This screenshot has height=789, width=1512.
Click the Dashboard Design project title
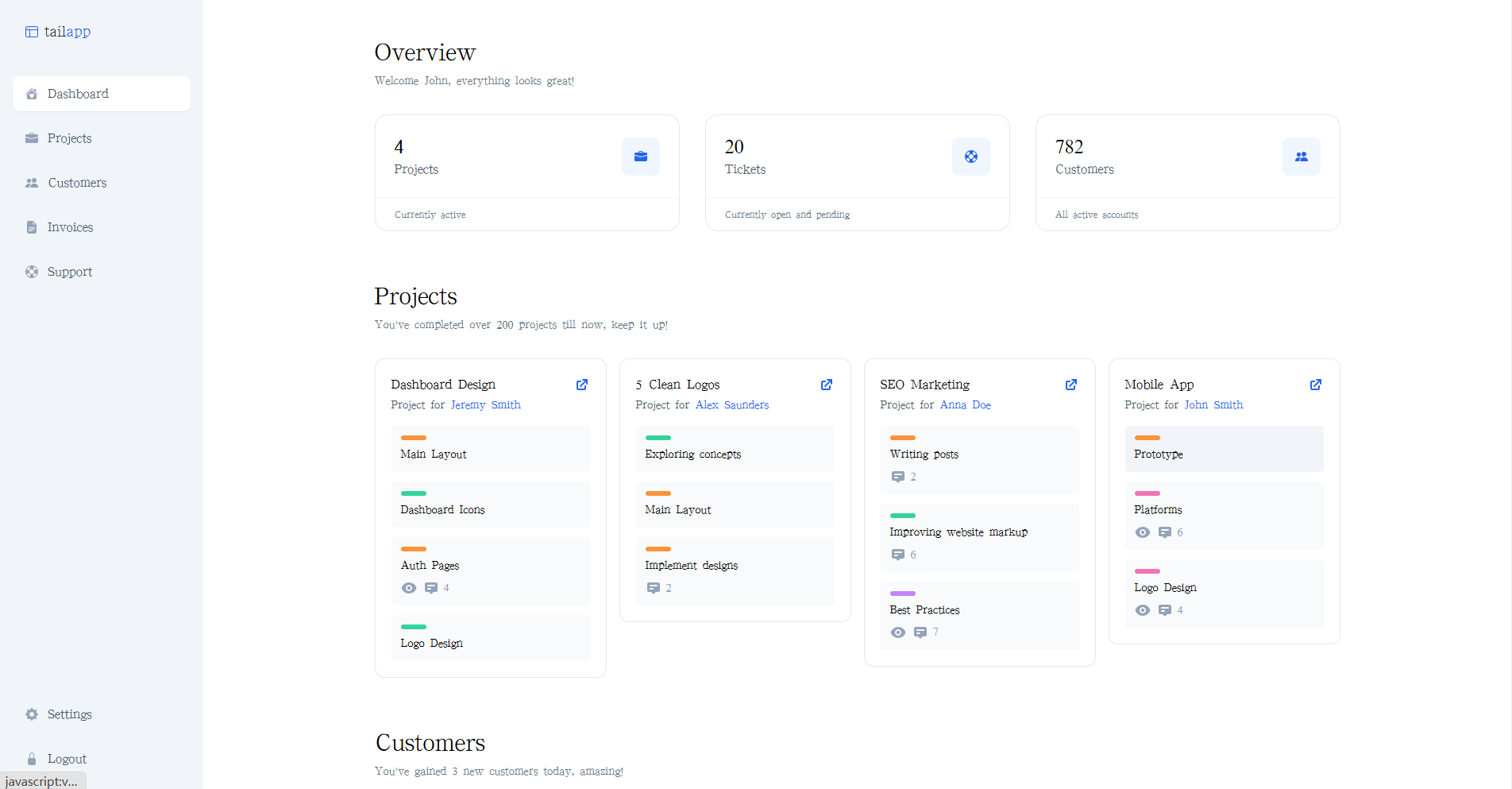coord(443,385)
